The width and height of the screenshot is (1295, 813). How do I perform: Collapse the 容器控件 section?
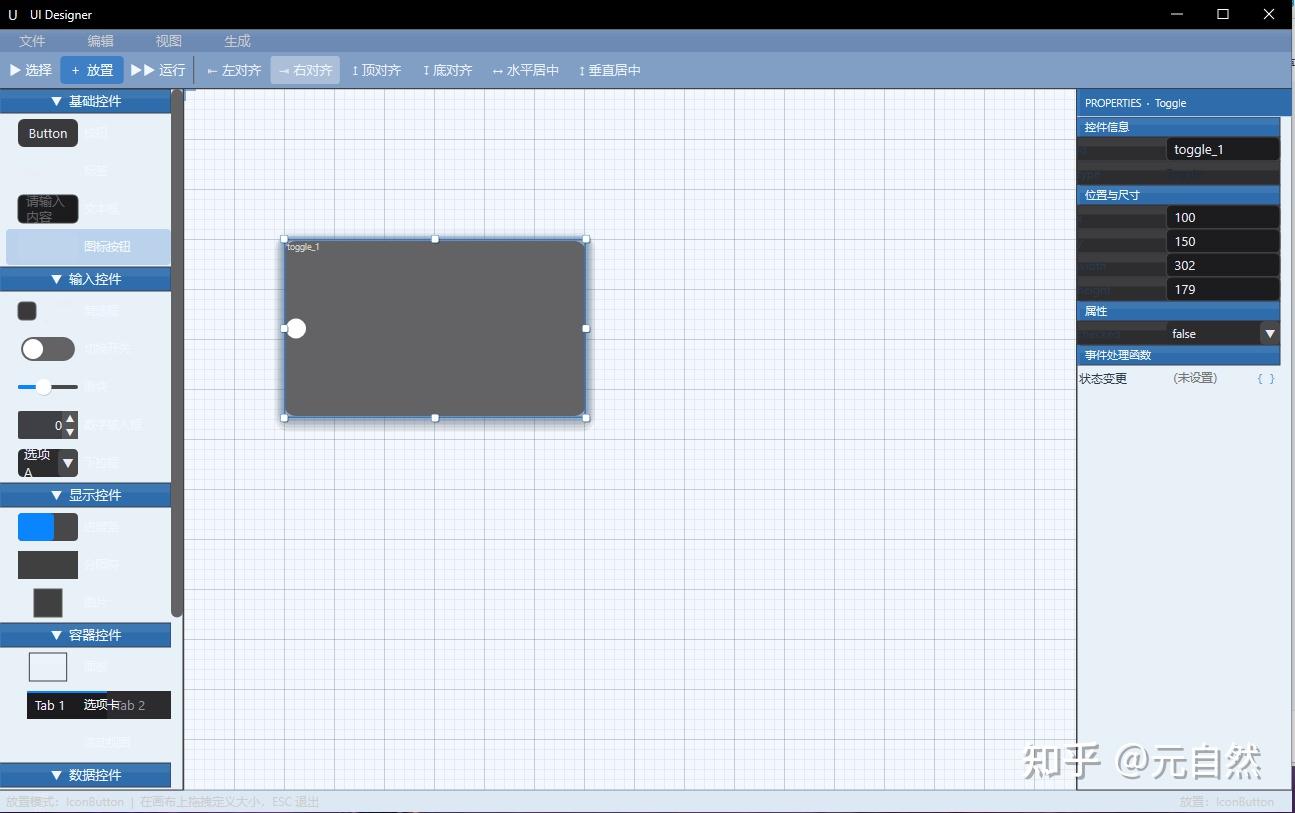[x=86, y=635]
